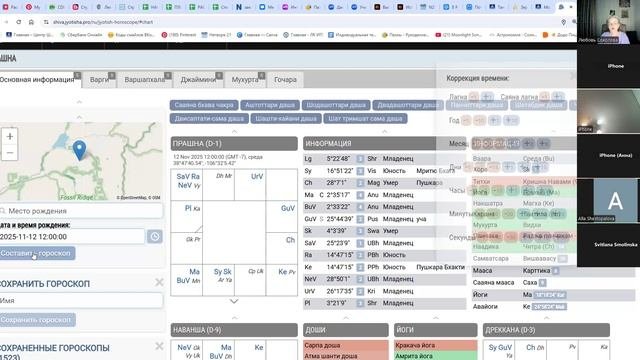Screen dimensions: 640x360
Task: Collapse chevron above НАВАМША (D-9) panel
Action: (234, 318)
